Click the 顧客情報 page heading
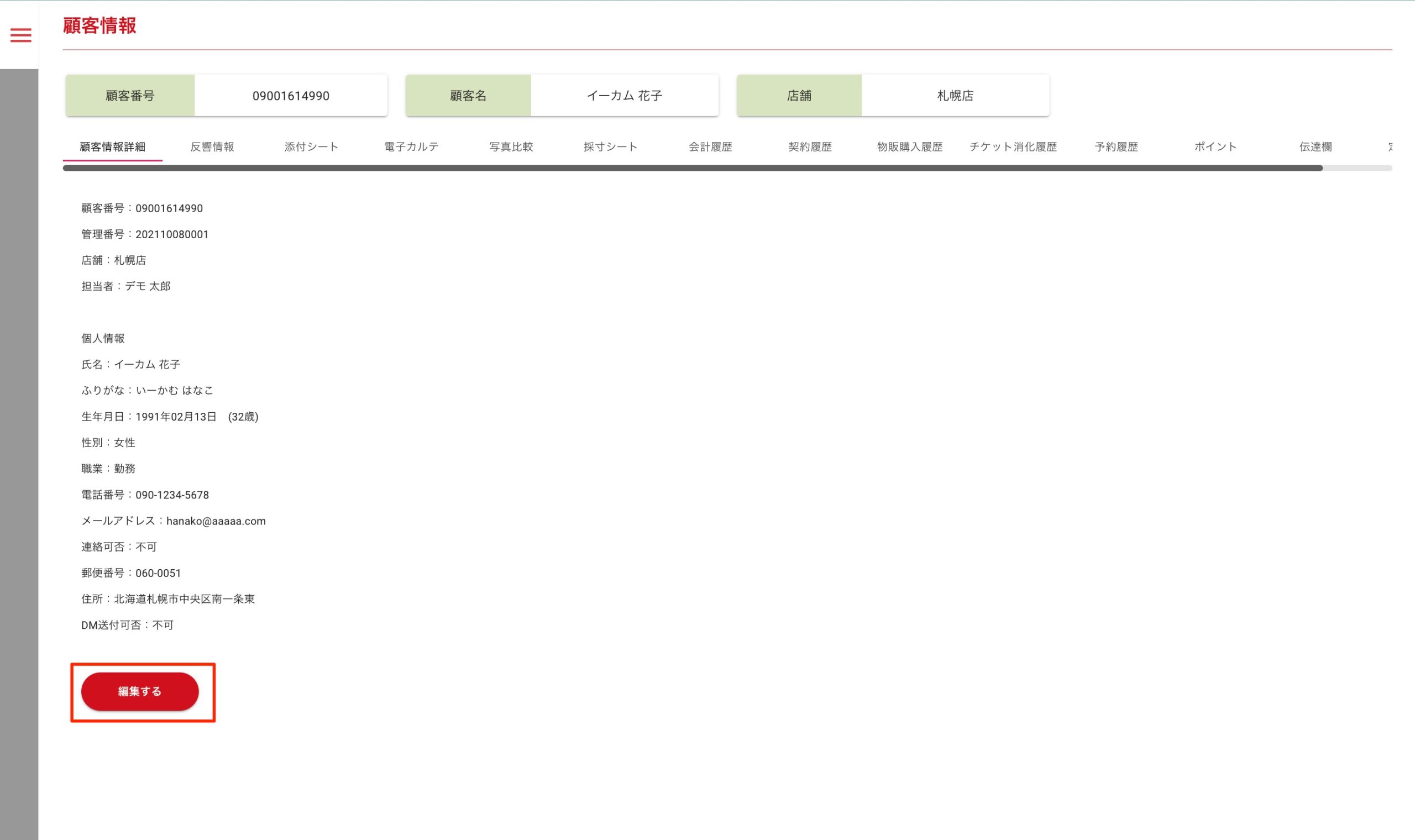Screen dimensions: 1415x840 (x=99, y=25)
